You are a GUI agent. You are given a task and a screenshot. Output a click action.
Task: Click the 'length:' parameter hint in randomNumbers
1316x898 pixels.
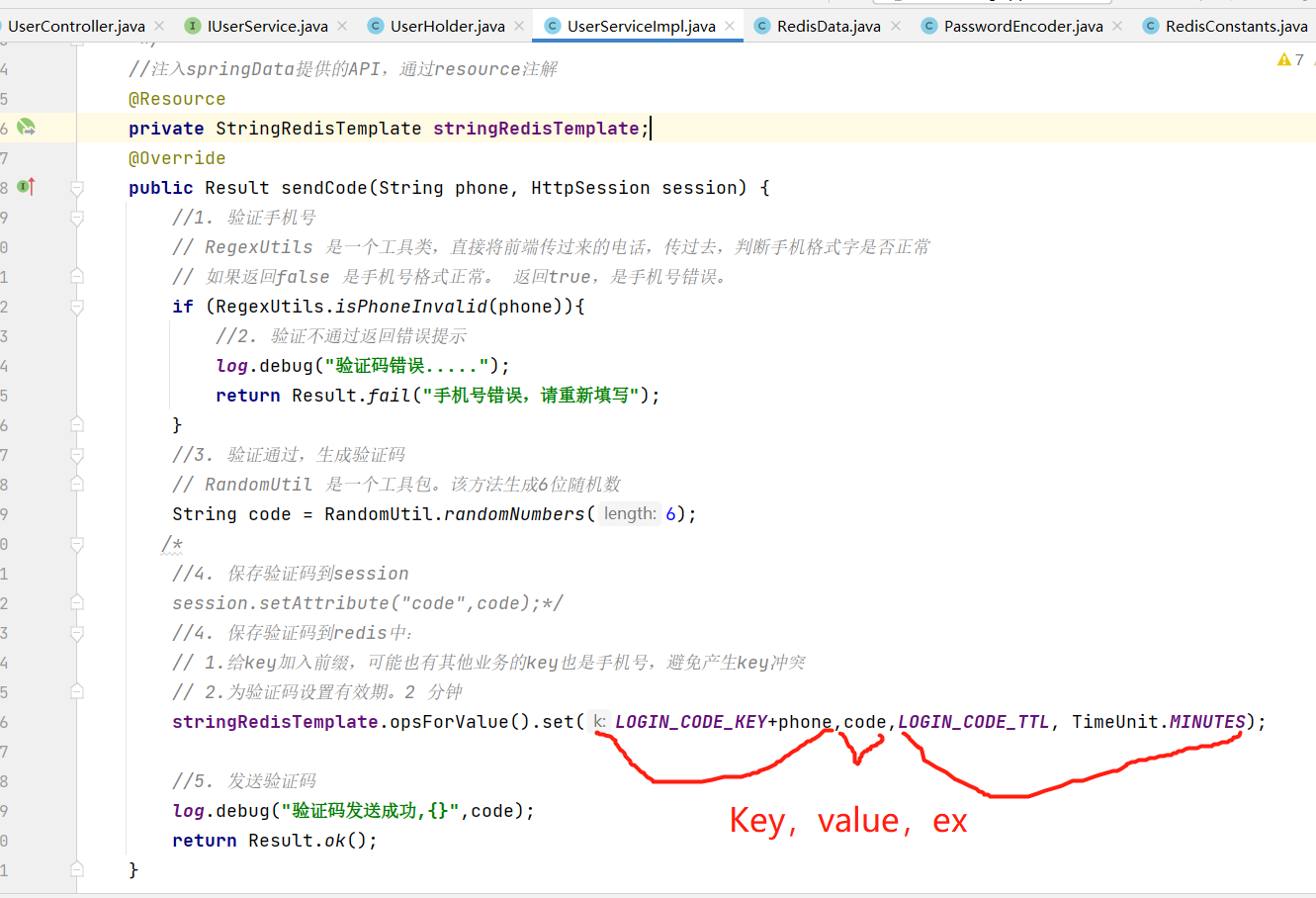click(x=630, y=513)
